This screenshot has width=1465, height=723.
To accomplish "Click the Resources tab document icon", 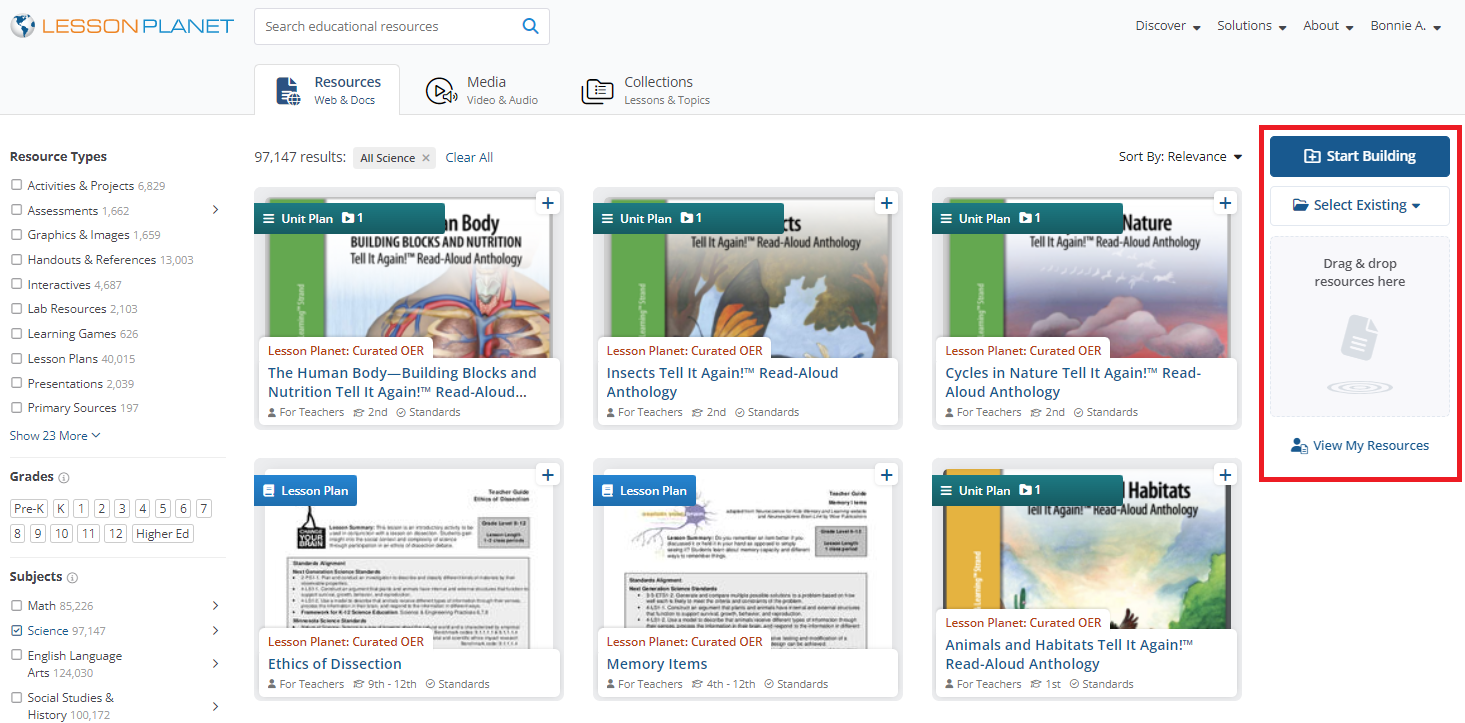I will (x=288, y=91).
